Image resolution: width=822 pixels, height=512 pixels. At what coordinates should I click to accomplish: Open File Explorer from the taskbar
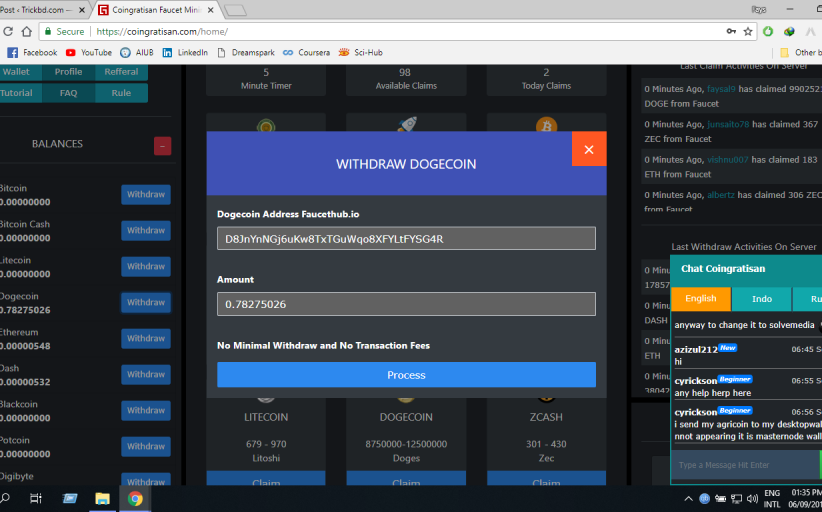pos(102,498)
